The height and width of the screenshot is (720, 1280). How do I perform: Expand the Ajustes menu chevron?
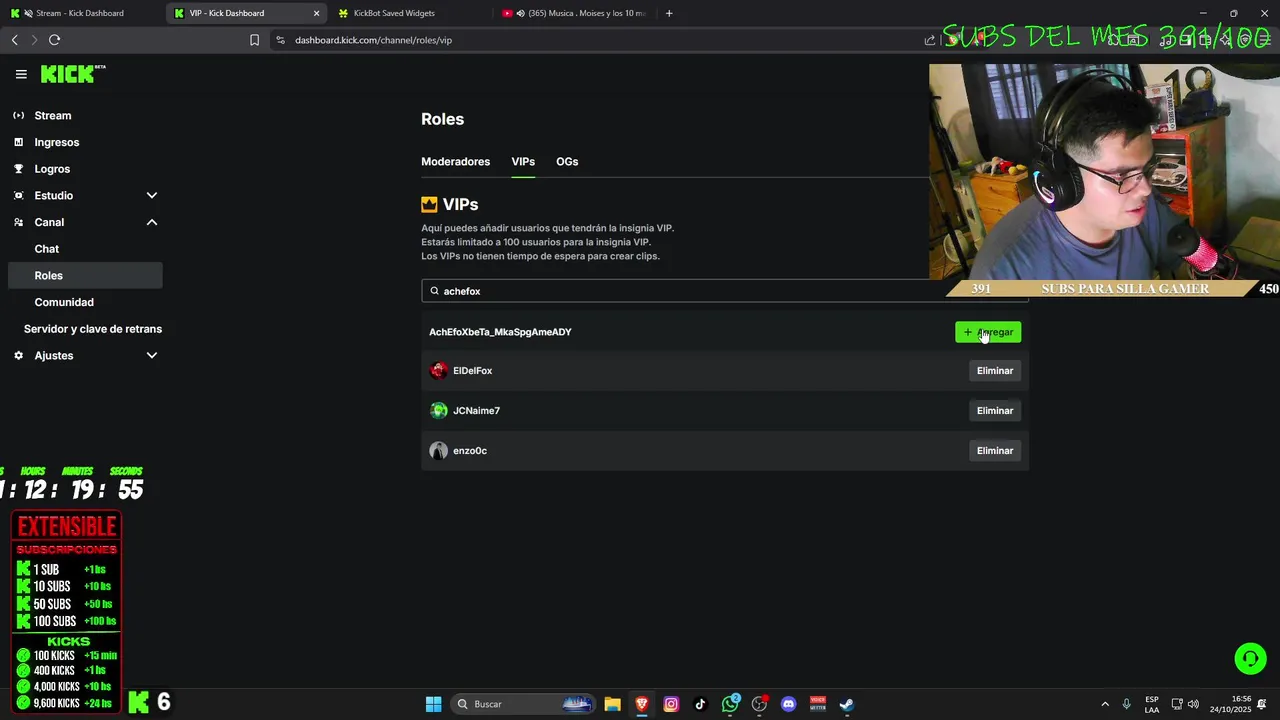[152, 355]
